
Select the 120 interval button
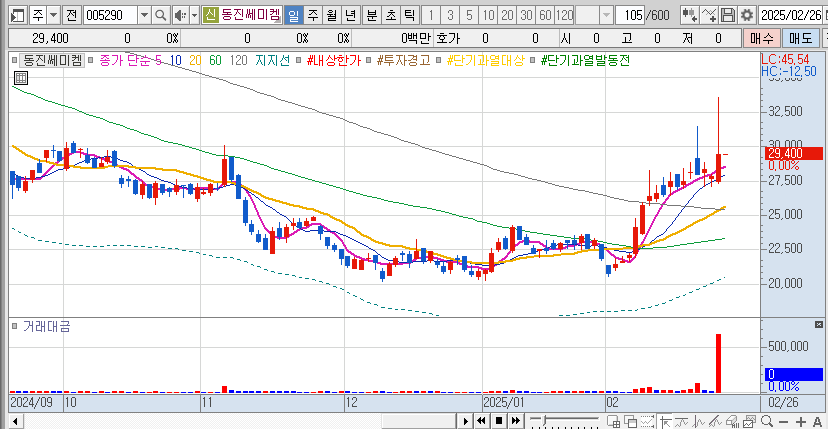[564, 15]
